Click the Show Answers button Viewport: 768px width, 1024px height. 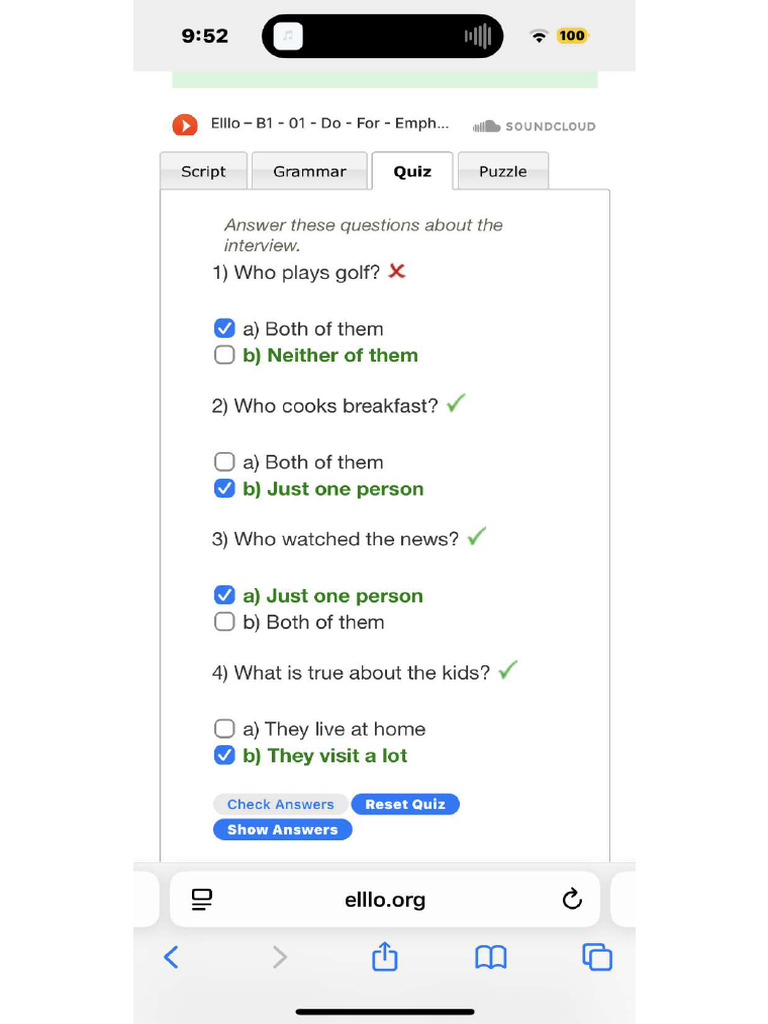point(282,829)
